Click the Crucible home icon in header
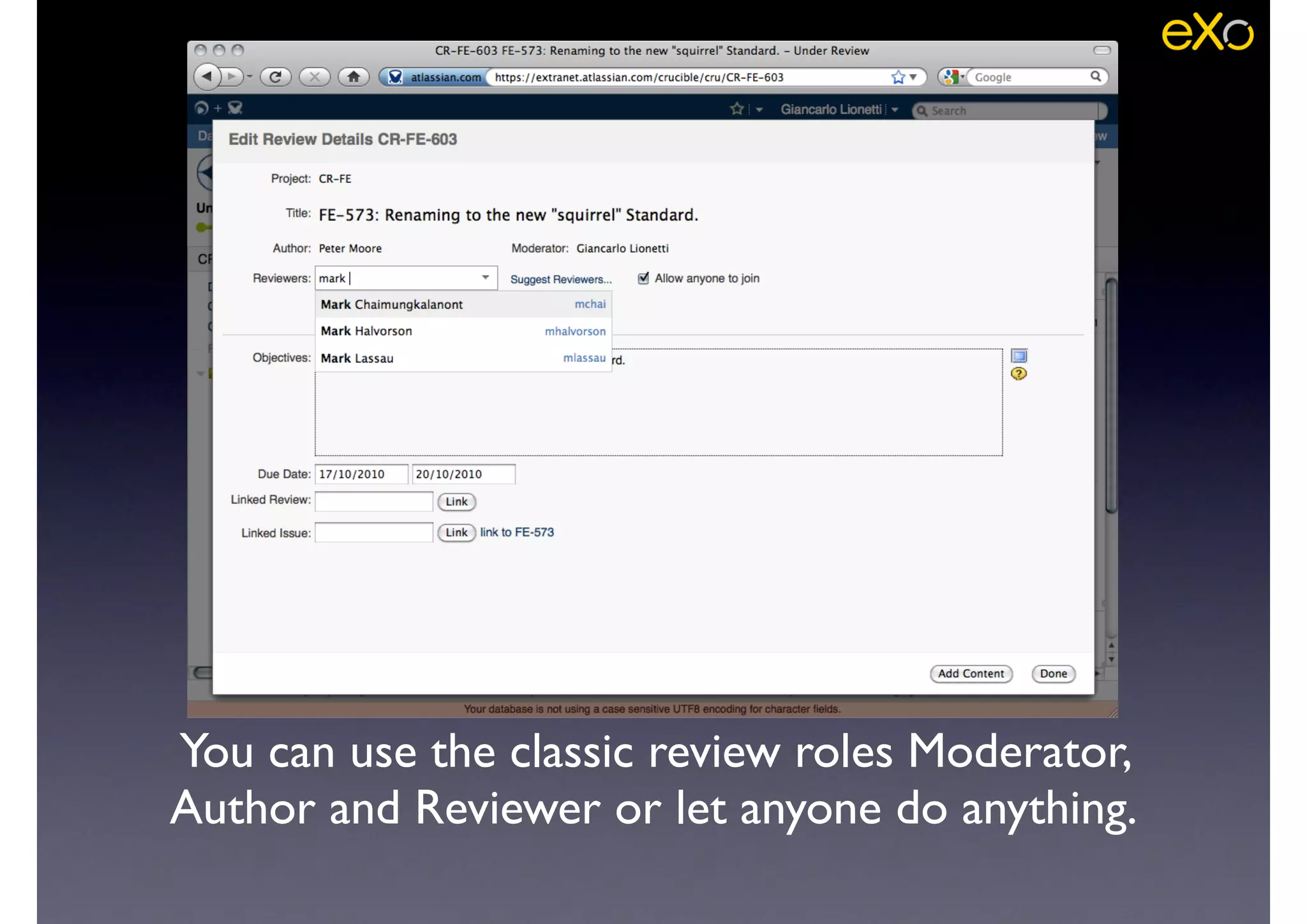 point(201,108)
